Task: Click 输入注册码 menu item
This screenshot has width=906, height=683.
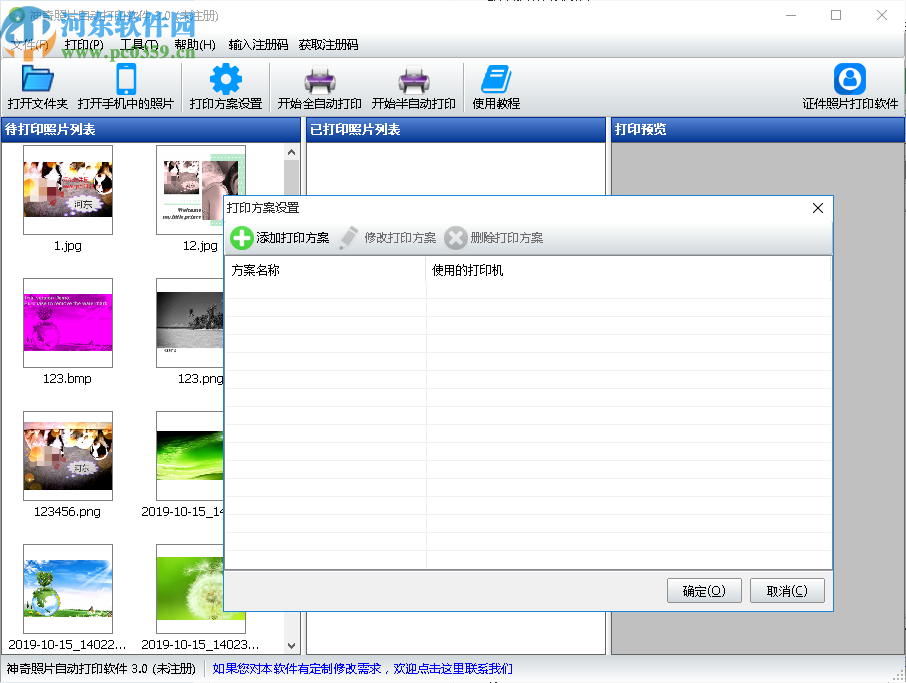Action: [258, 45]
